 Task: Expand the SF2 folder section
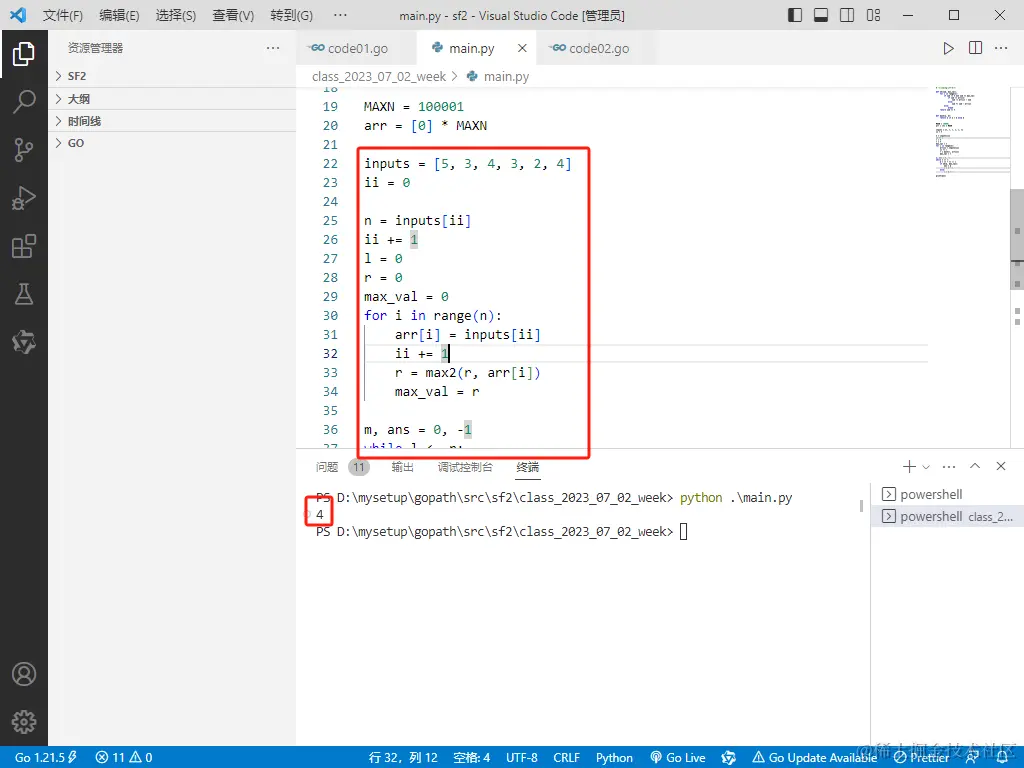pyautogui.click(x=172, y=76)
